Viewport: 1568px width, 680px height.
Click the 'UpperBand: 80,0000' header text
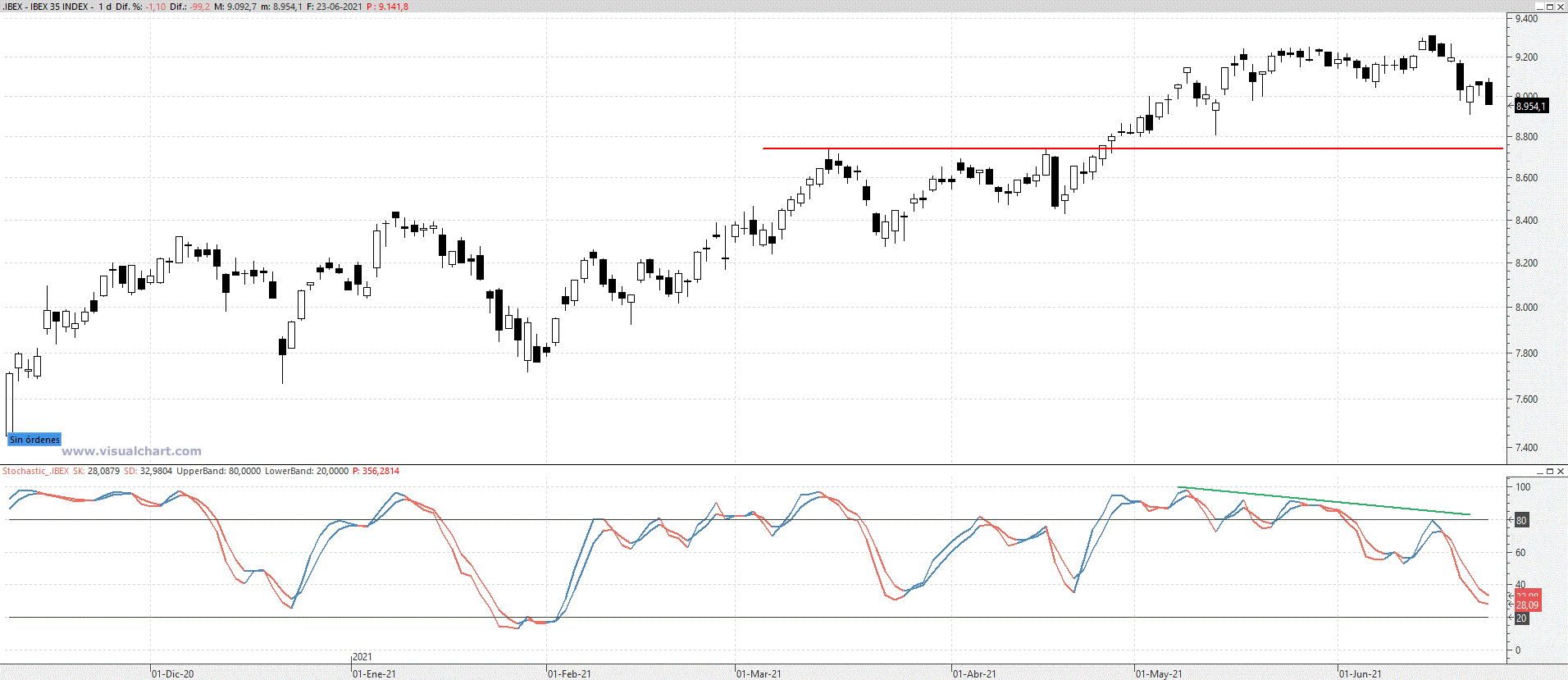pyautogui.click(x=218, y=471)
